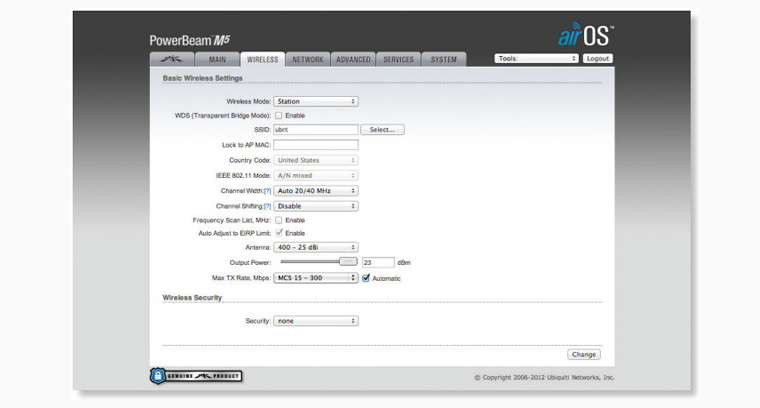
Task: Open the Tools dropdown
Action: (x=537, y=58)
